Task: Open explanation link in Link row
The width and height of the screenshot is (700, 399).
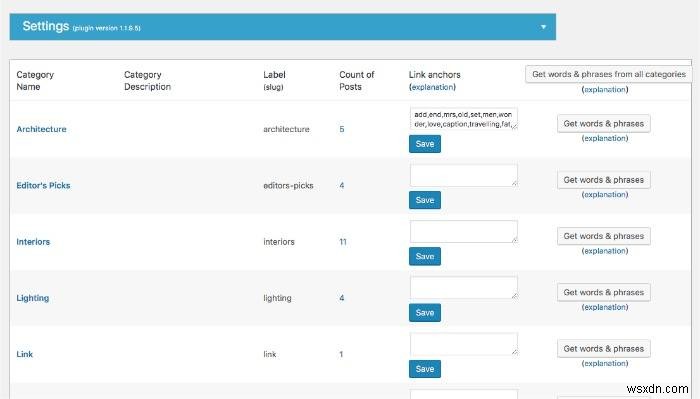Action: [605, 363]
